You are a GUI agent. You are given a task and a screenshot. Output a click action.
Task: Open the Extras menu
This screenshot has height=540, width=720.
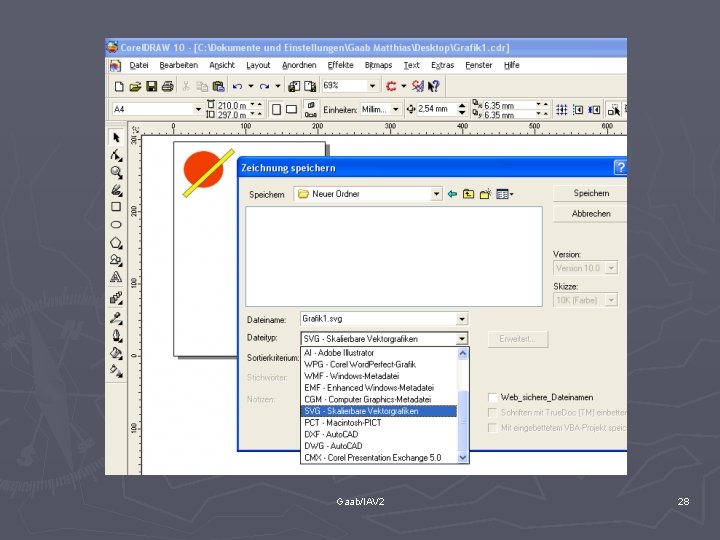pos(442,65)
